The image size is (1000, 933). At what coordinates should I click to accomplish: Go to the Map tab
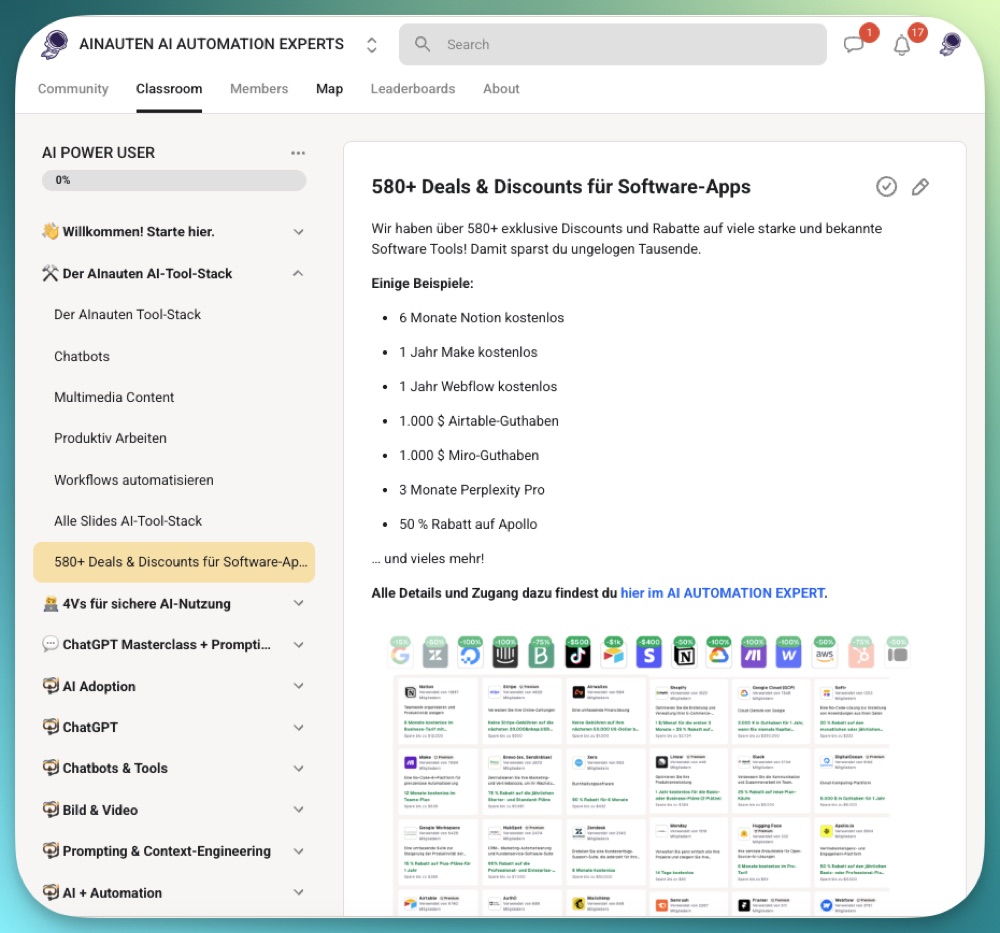coord(329,89)
